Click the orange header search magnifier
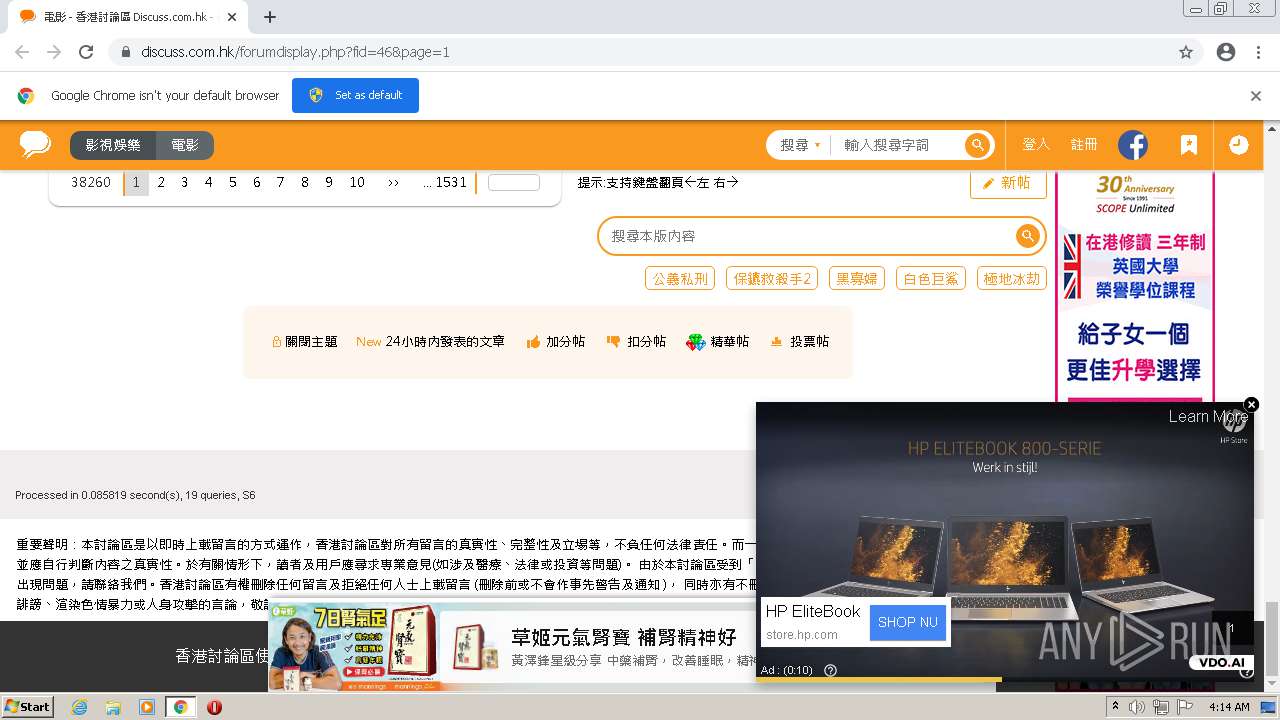The image size is (1280, 720). [x=977, y=145]
